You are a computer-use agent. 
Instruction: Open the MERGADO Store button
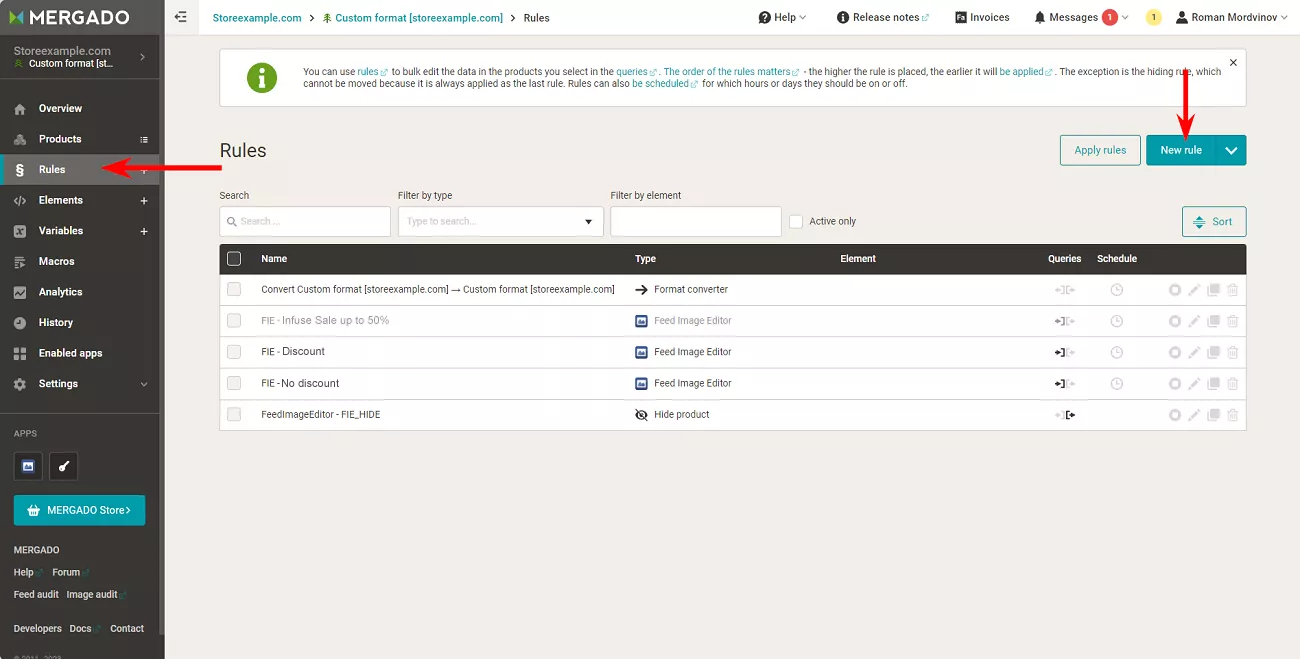[x=79, y=510]
